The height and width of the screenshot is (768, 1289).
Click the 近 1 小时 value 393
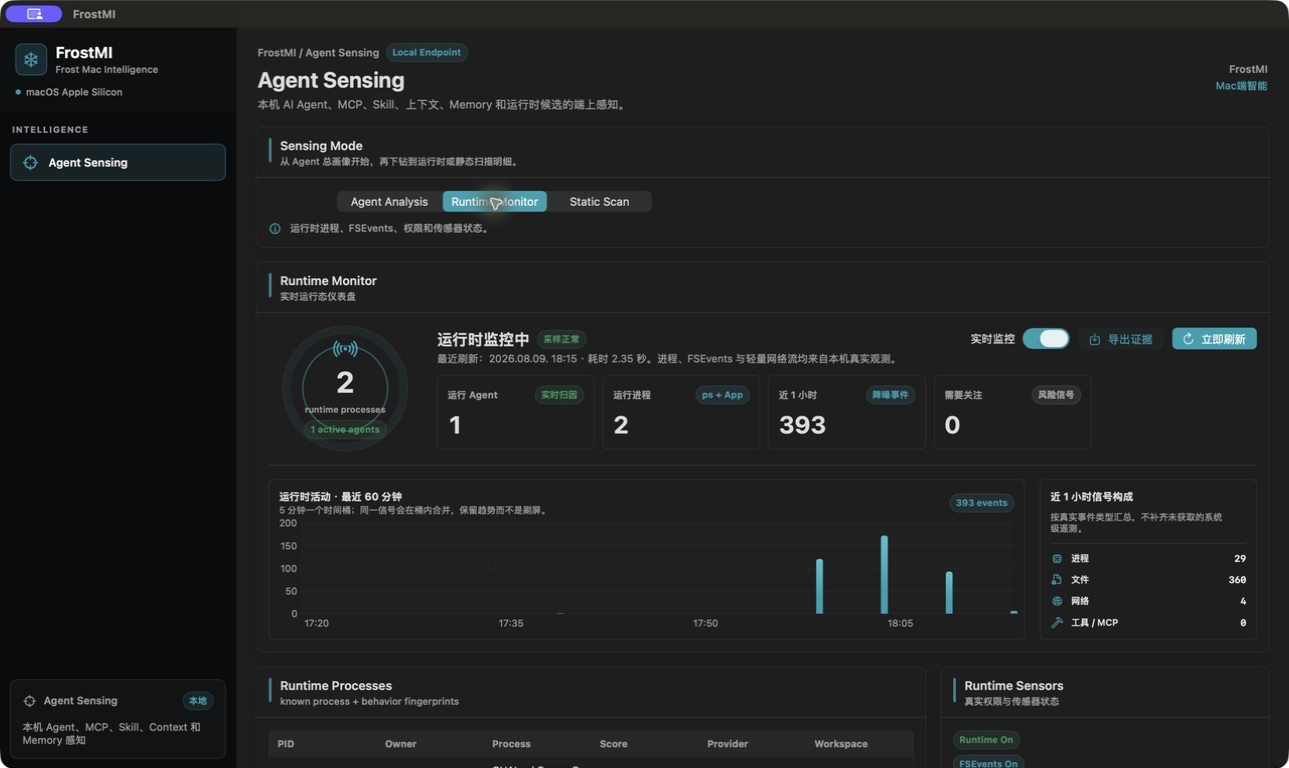802,425
